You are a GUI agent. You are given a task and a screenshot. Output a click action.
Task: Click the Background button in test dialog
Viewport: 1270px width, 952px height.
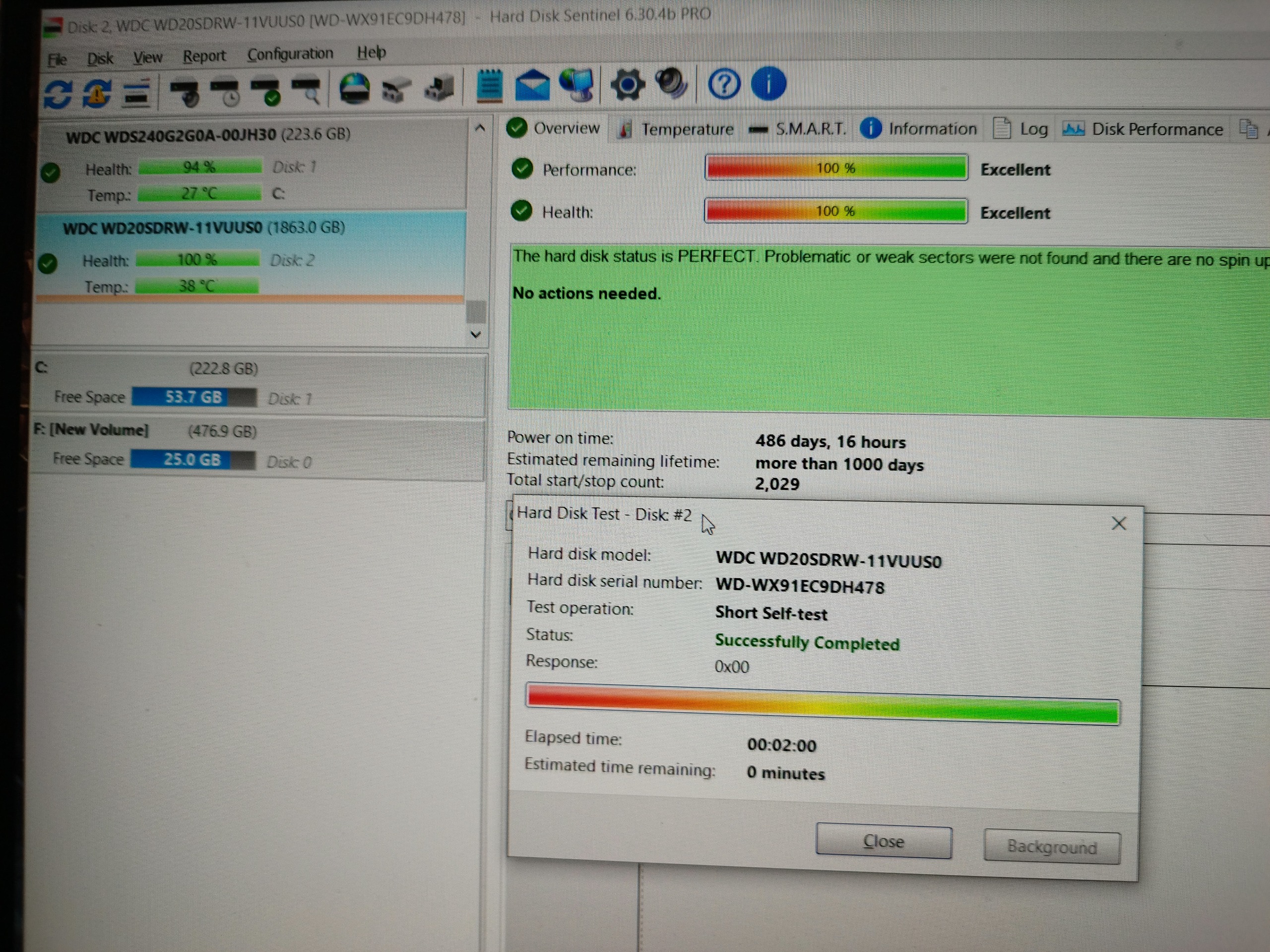click(x=1052, y=847)
